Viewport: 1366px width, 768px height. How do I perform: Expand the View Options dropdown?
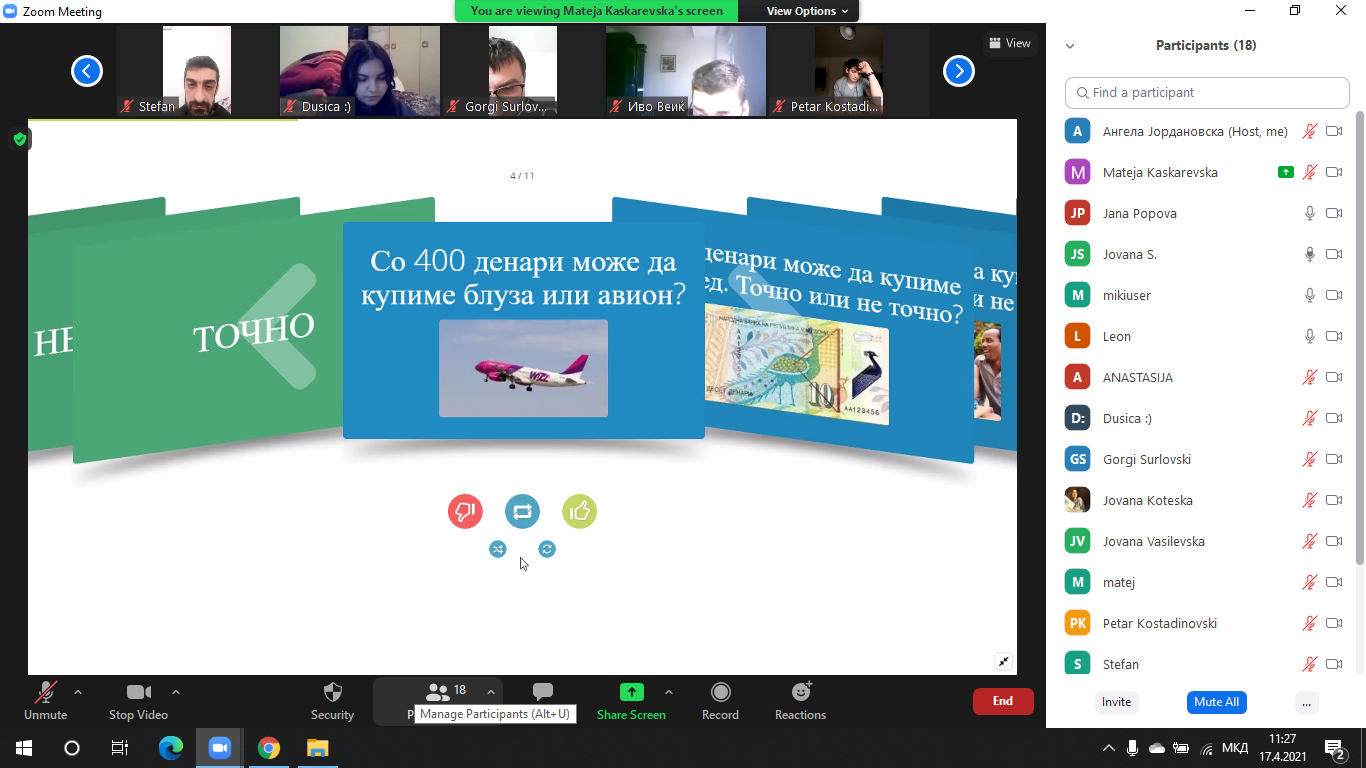click(x=807, y=11)
